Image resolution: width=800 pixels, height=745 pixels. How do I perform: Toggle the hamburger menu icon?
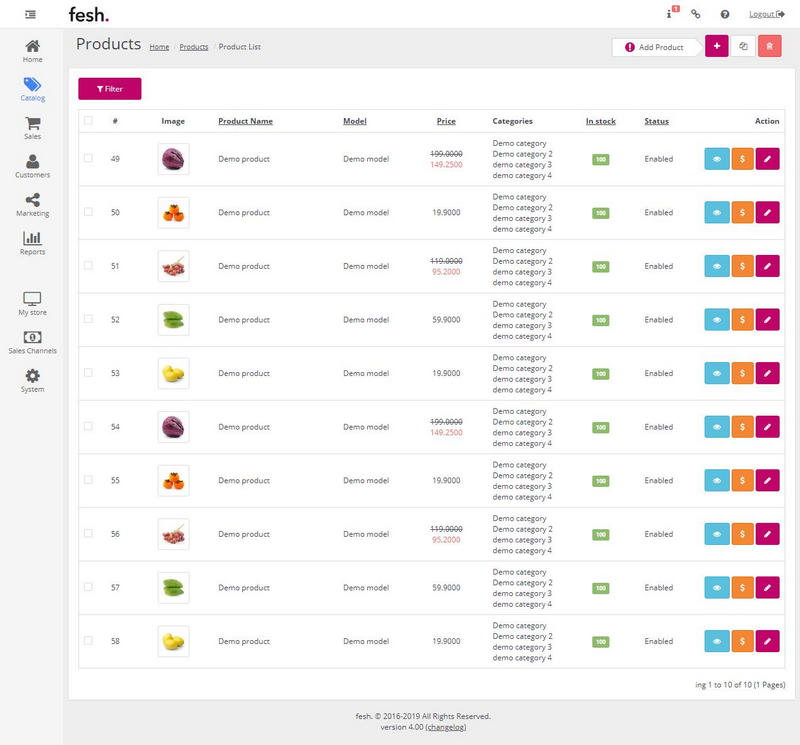pos(31,14)
